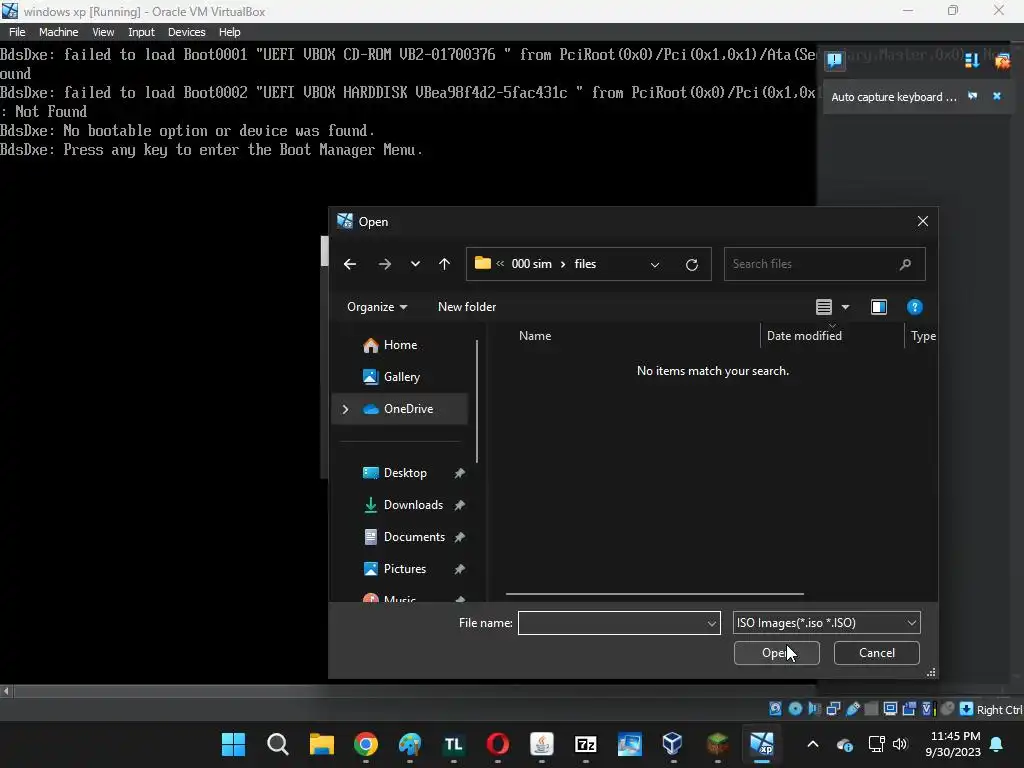Expand the File name history dropdown
The image size is (1024, 768).
pos(712,624)
